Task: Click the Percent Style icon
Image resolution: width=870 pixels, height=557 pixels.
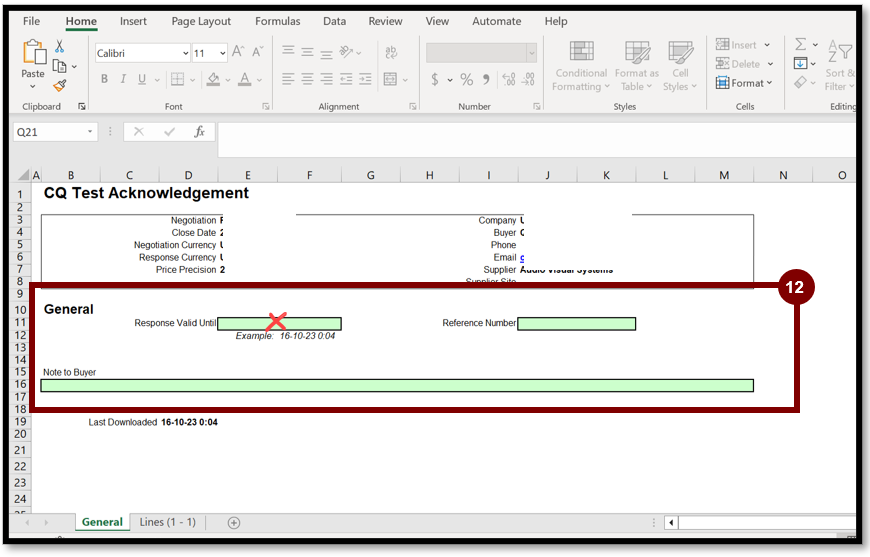Action: 466,80
